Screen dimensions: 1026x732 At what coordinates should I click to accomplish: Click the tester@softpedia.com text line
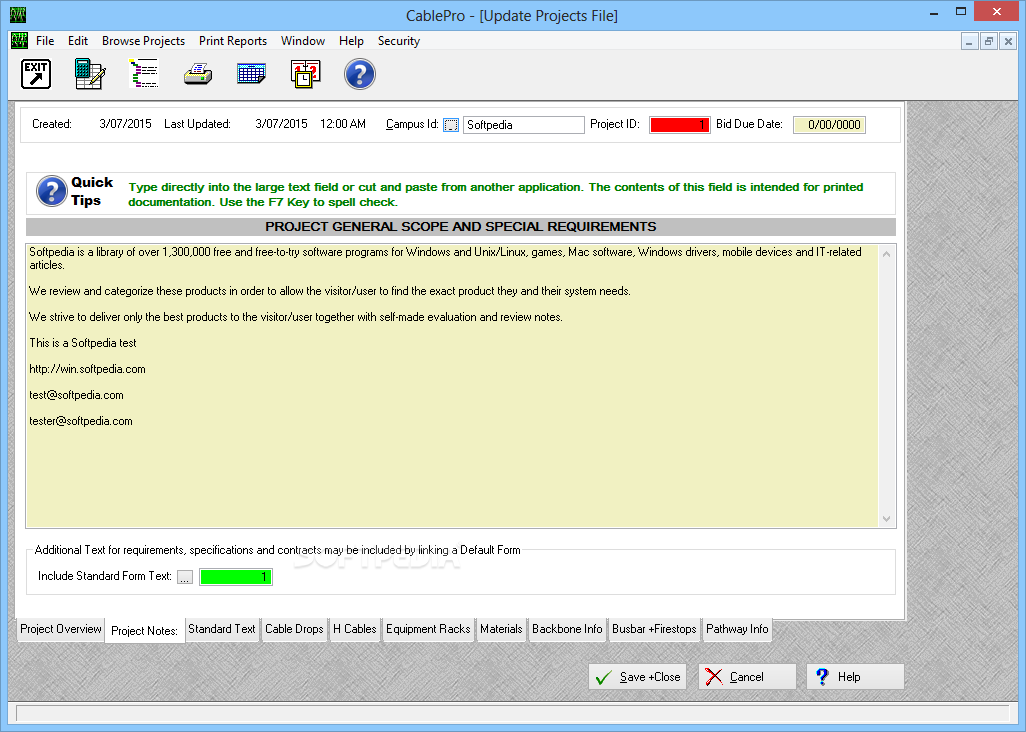point(81,421)
